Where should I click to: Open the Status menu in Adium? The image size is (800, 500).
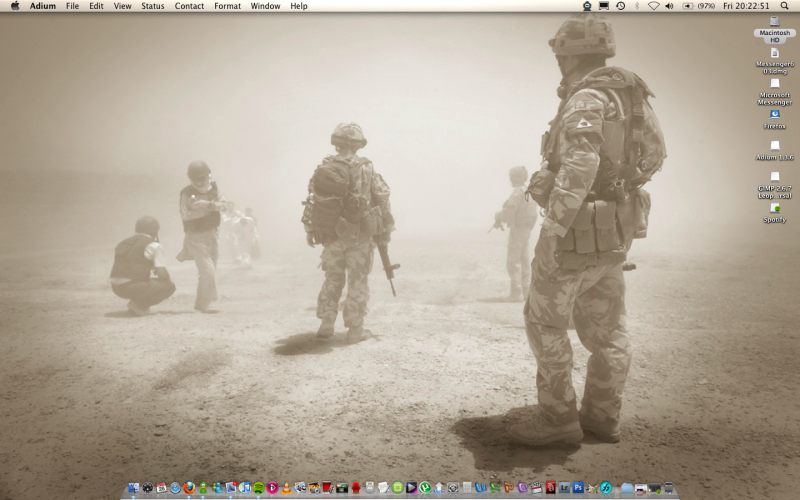[152, 6]
